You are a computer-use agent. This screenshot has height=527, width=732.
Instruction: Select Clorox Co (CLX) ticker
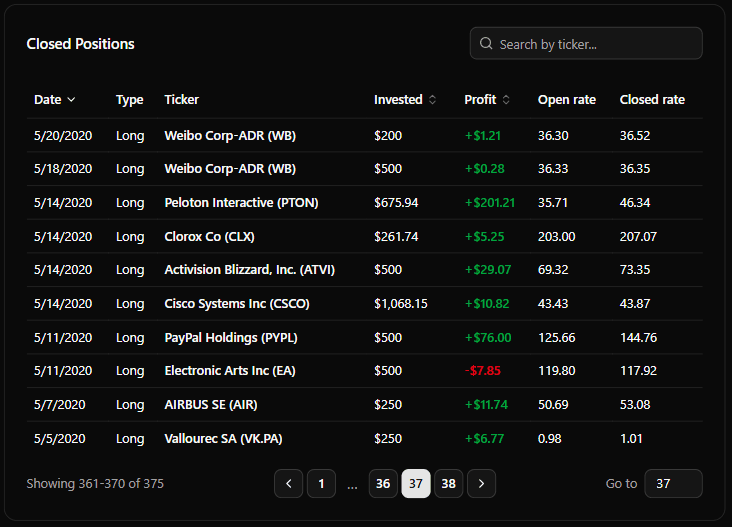tap(210, 237)
